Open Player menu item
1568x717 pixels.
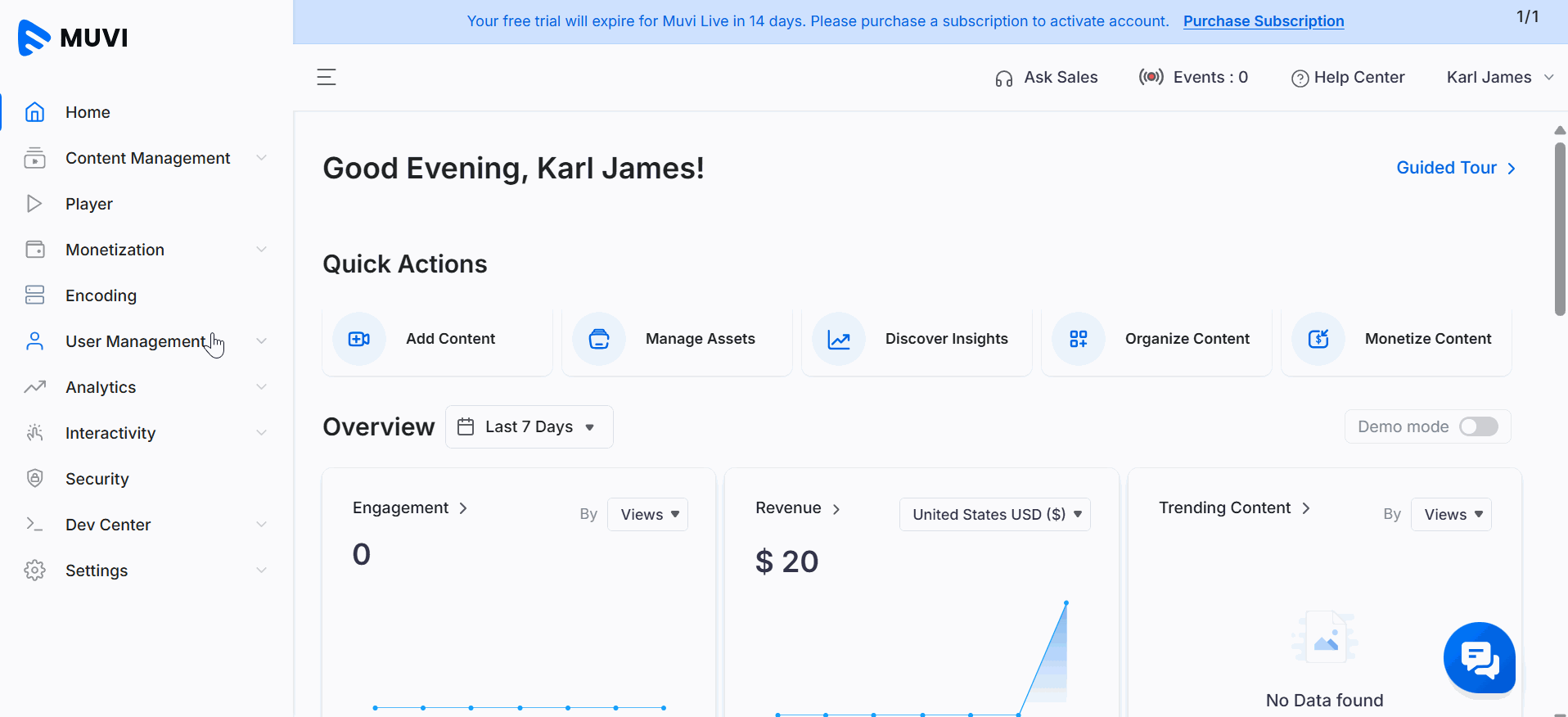click(x=89, y=204)
